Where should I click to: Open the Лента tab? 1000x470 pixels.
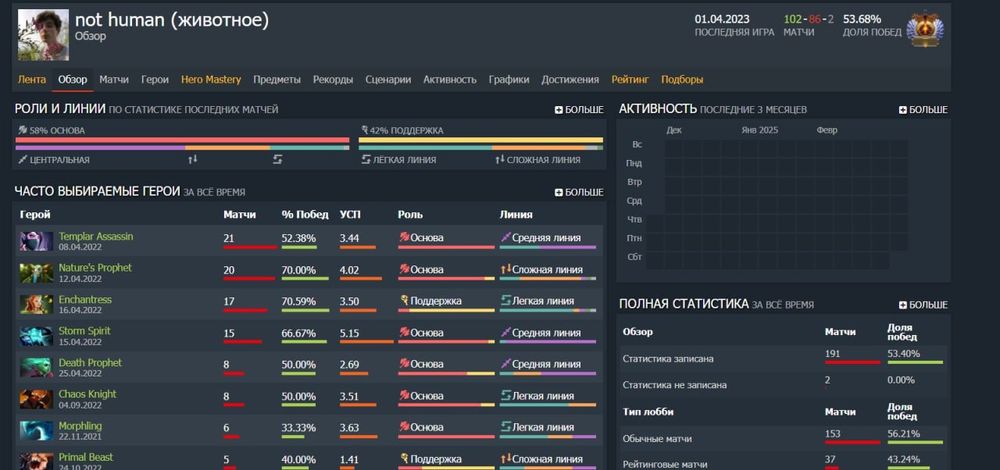pos(32,80)
